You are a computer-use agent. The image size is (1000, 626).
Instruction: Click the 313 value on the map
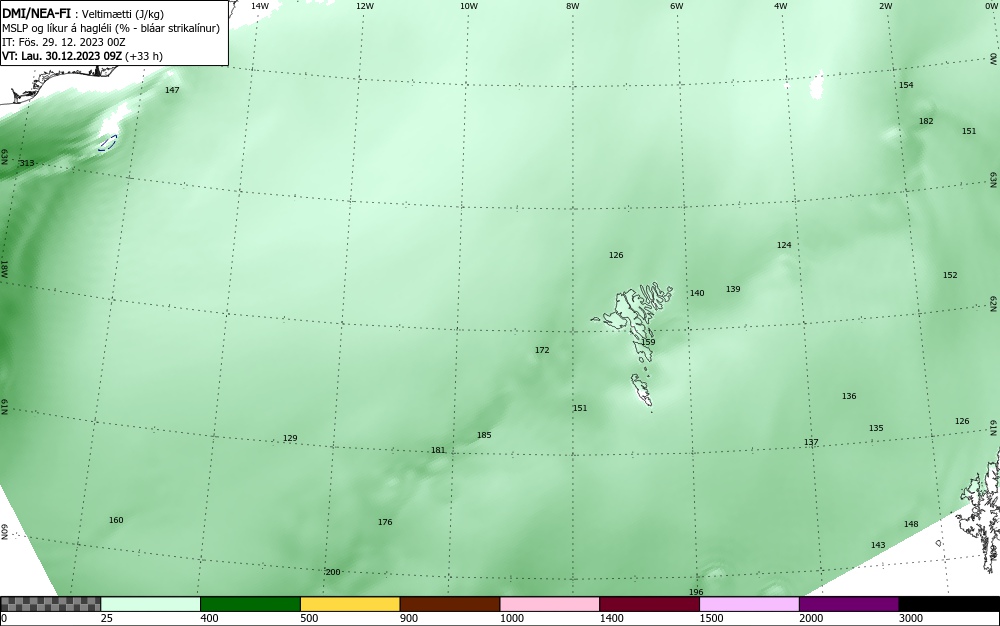27,163
